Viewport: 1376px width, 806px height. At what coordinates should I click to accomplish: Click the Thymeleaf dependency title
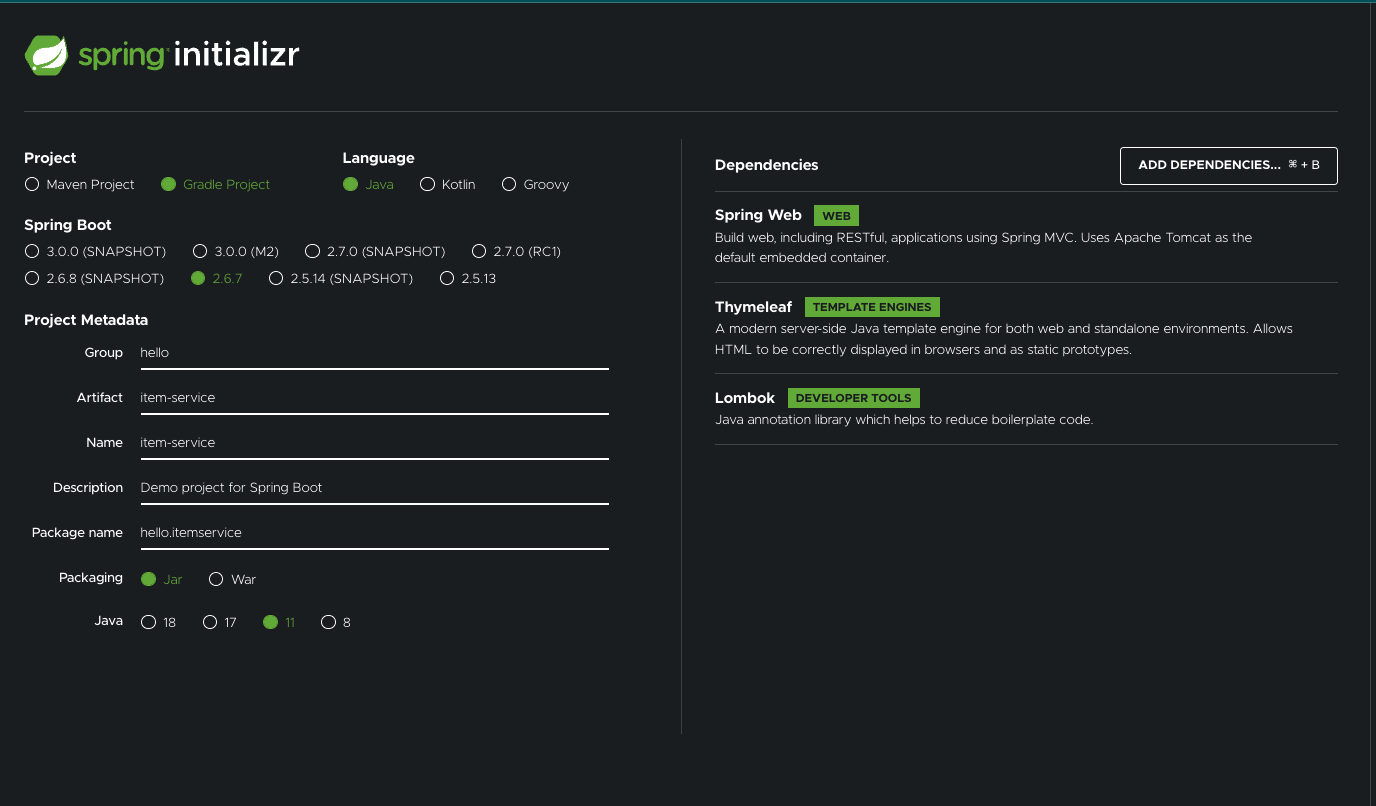click(x=754, y=307)
